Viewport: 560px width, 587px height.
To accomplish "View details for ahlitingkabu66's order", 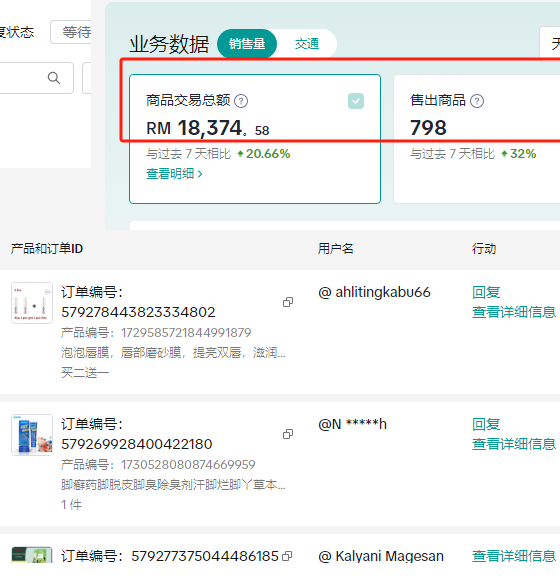I will click(x=514, y=312).
